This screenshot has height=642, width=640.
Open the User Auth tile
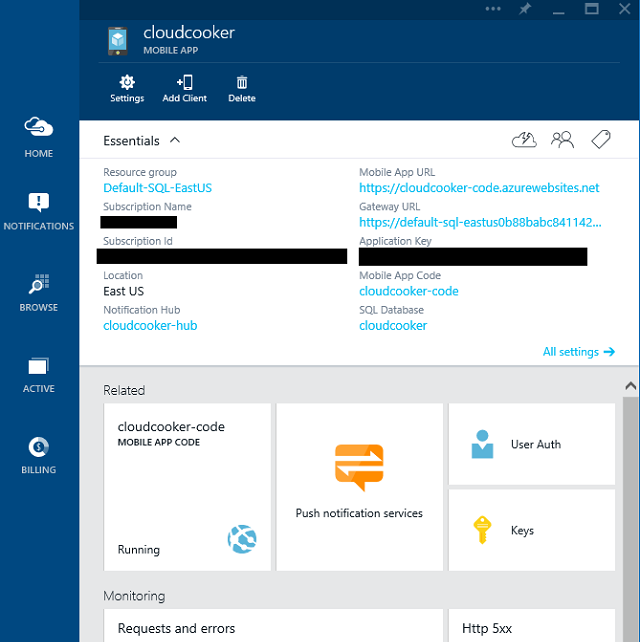pos(532,444)
